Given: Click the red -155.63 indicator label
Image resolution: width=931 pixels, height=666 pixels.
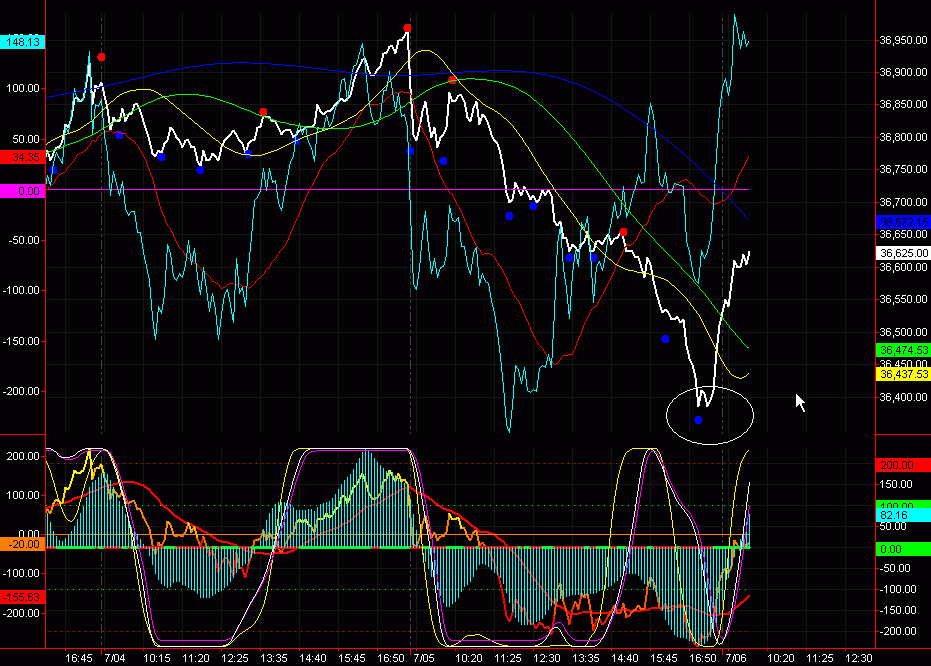Looking at the screenshot, I should click(x=23, y=597).
